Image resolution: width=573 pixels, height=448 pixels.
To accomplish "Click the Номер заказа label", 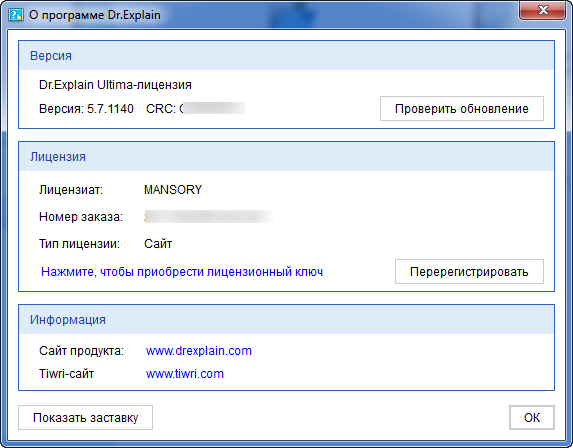I will 81,217.
